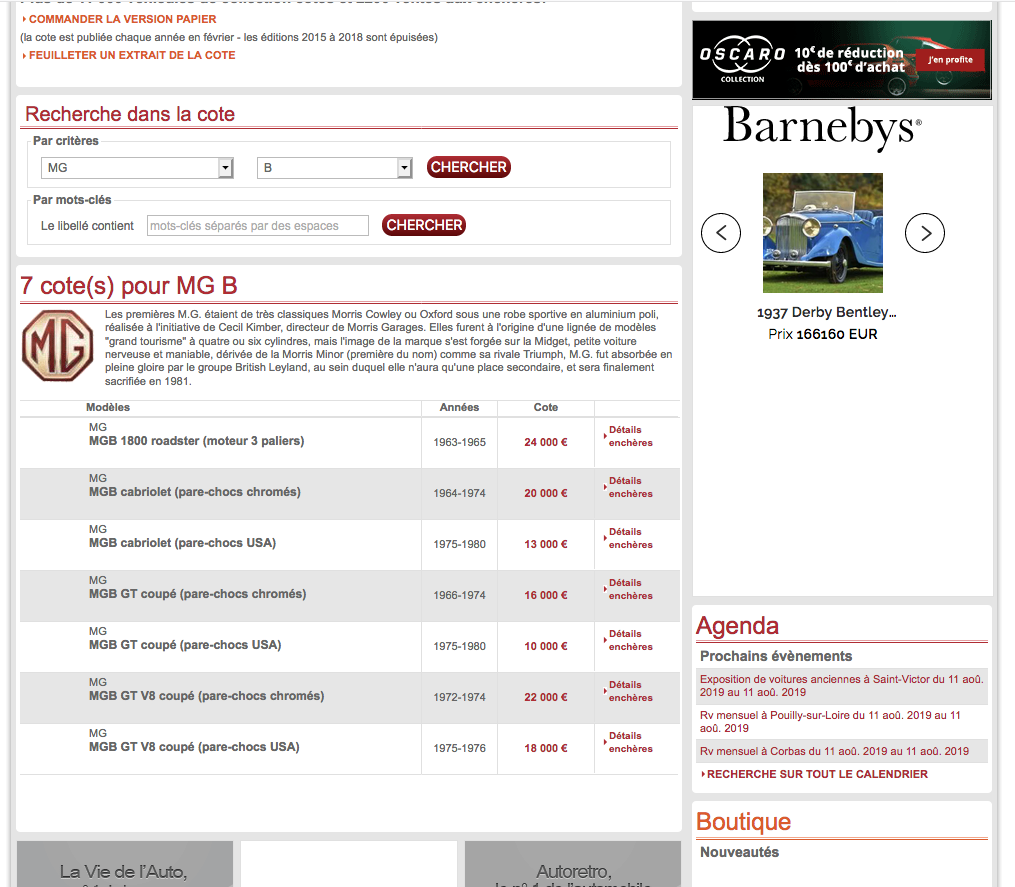
Task: Click the 7 cote(s) pour MG B heading
Action: [129, 286]
